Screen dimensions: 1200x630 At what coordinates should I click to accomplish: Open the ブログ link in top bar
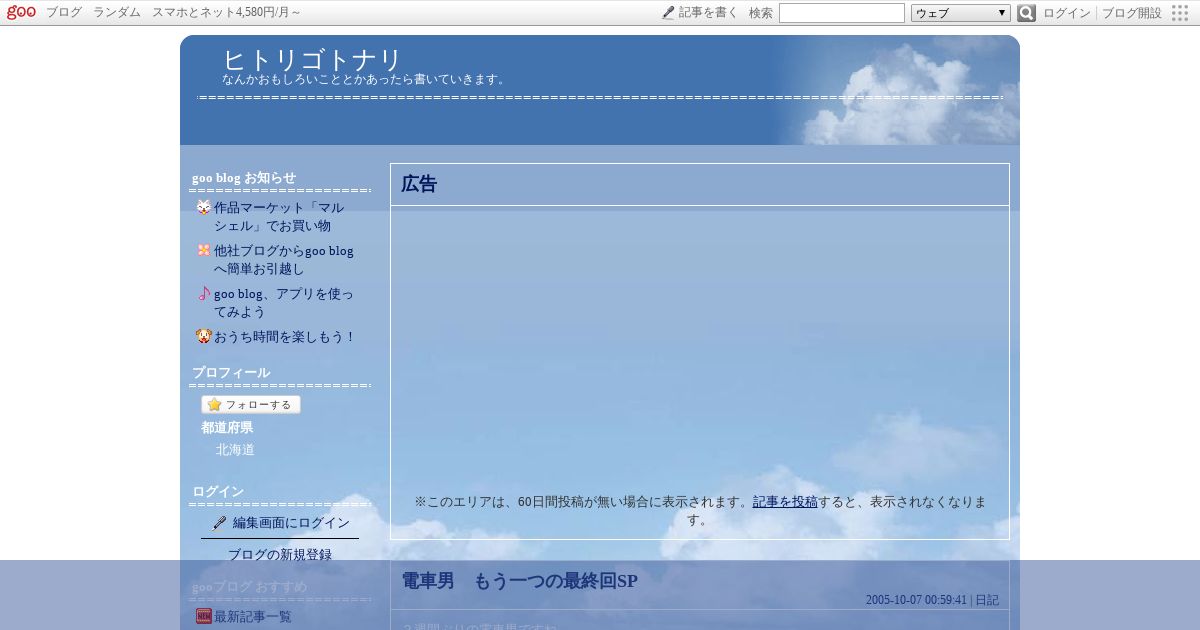point(64,13)
